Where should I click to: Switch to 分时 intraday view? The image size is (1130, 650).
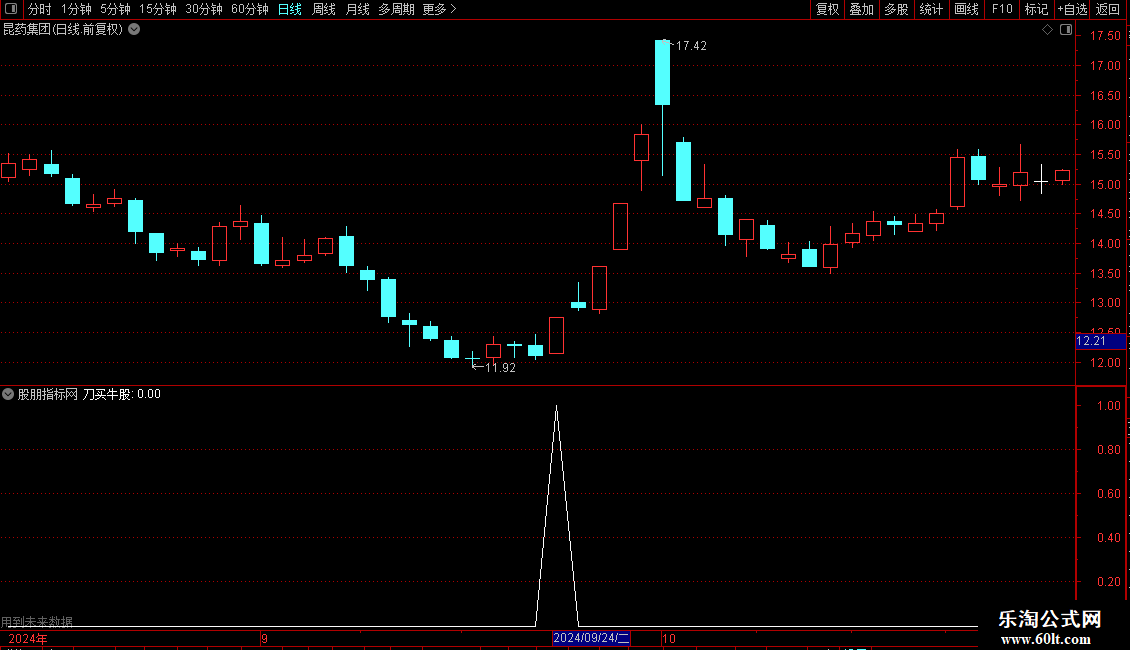[40, 9]
